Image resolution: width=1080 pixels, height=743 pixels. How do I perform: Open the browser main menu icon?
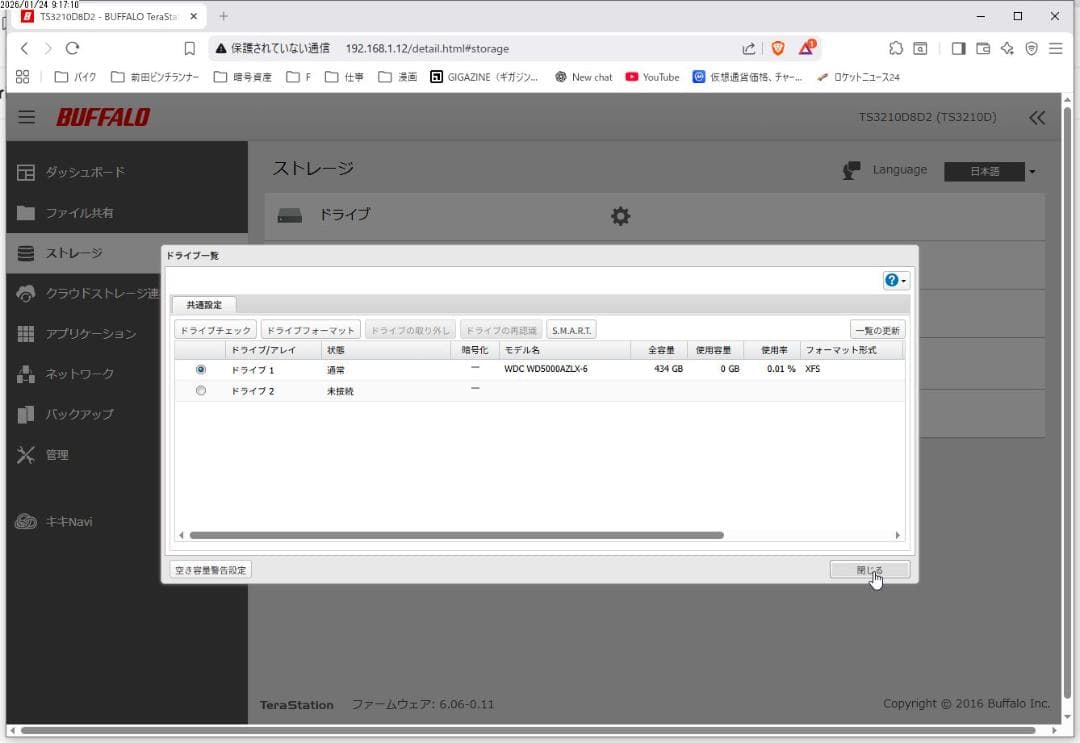click(1055, 48)
